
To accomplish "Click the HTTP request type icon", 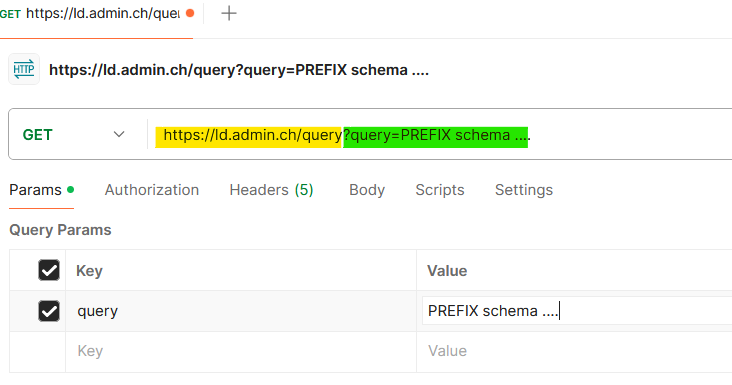I will 24,70.
